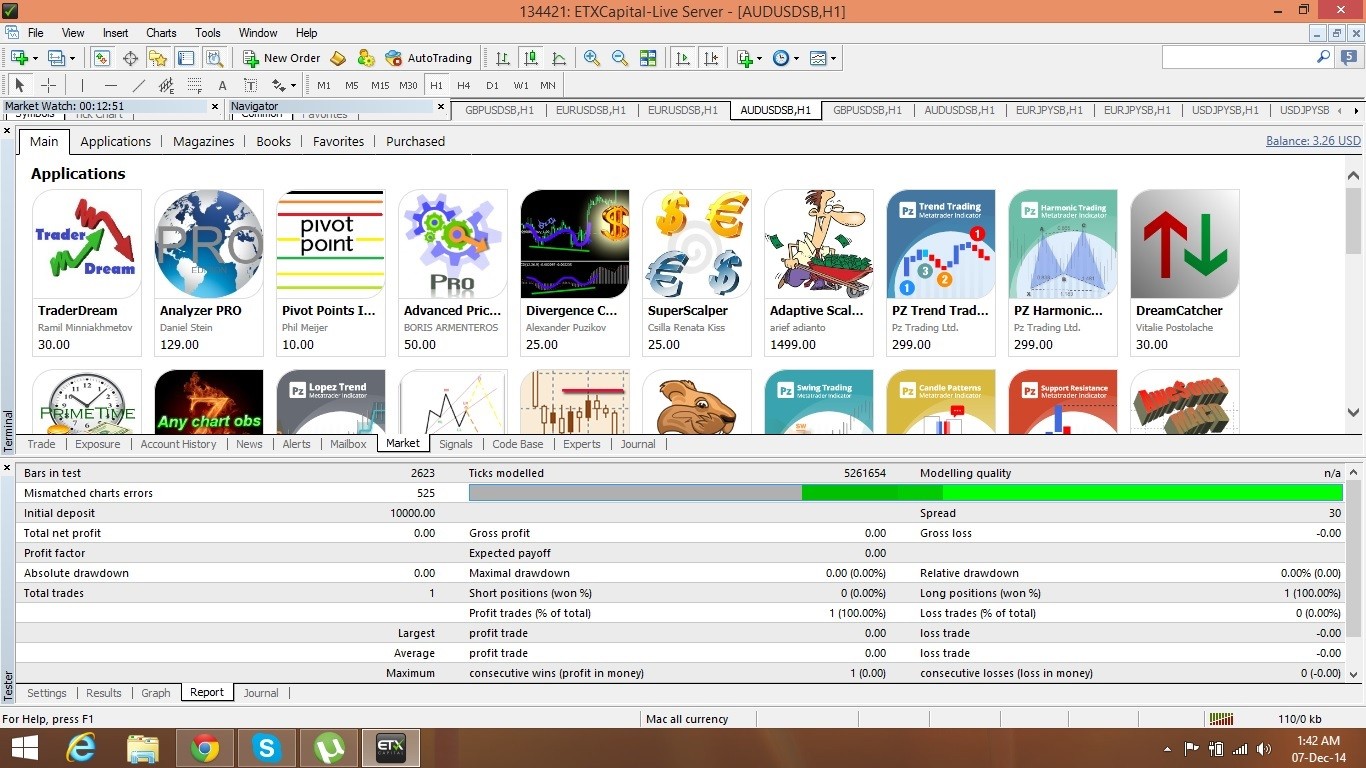This screenshot has width=1366, height=768.
Task: Click the gold gears icon beside AutoTrading
Action: 366,58
